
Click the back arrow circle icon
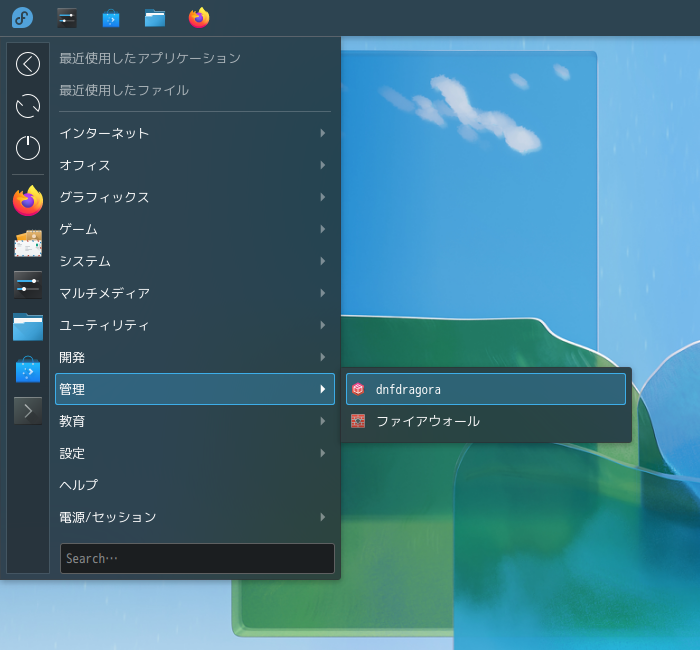[28, 64]
